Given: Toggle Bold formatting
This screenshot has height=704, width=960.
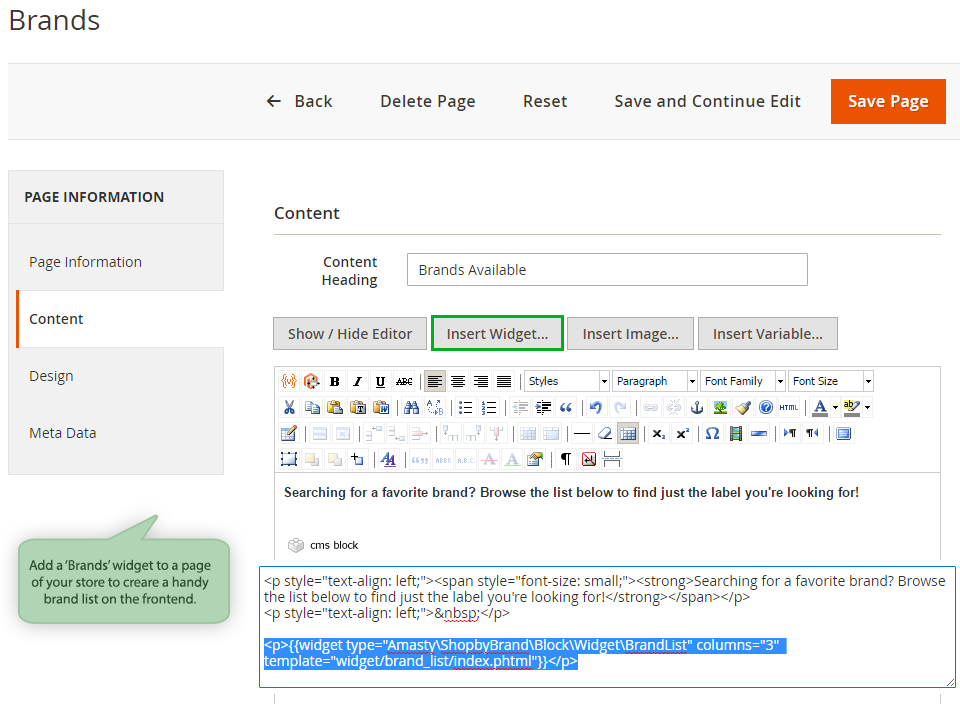Looking at the screenshot, I should pyautogui.click(x=335, y=381).
